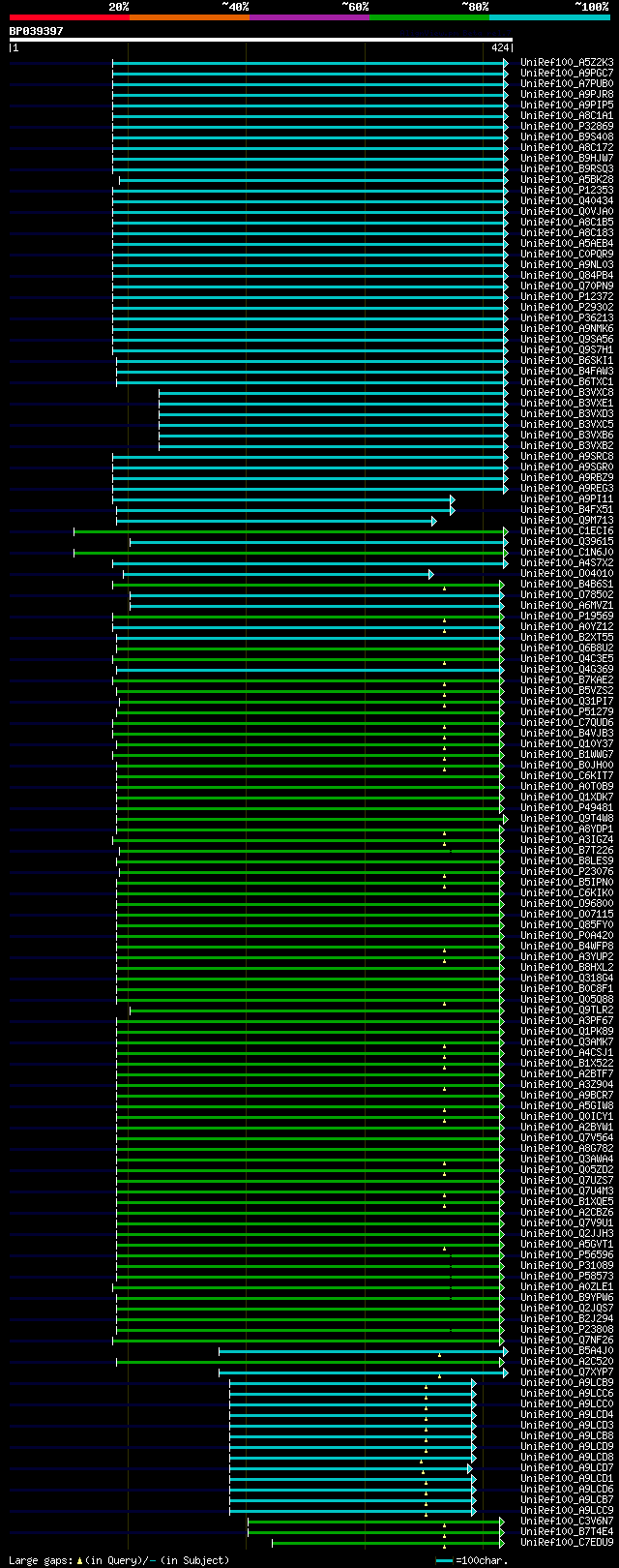Select label UniRef100_A4S7X2
Image resolution: width=619 pixels, height=1568 pixels.
coord(567,563)
